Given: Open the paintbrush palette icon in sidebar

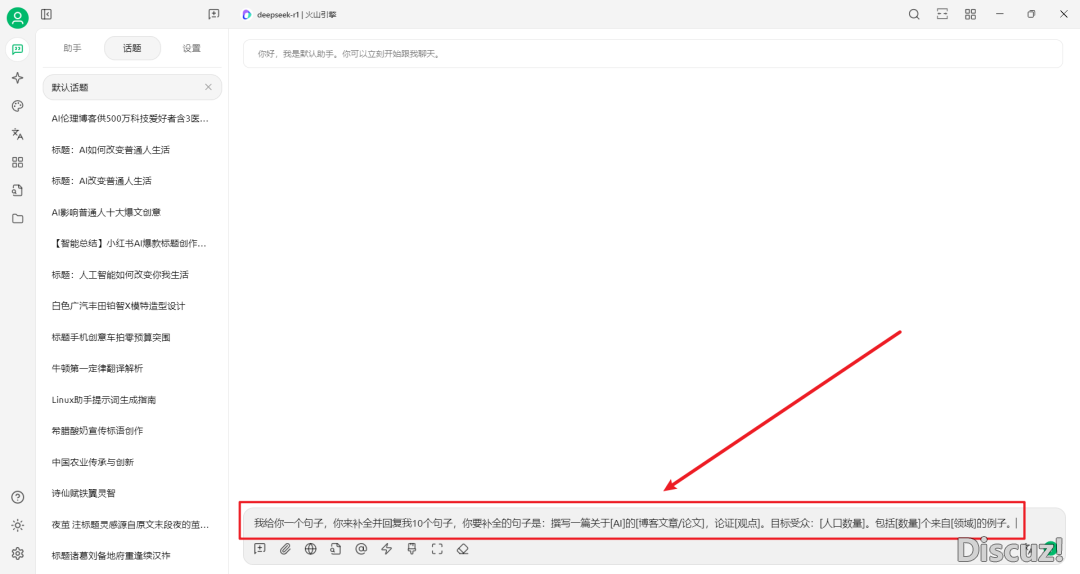Looking at the screenshot, I should pyautogui.click(x=17, y=106).
